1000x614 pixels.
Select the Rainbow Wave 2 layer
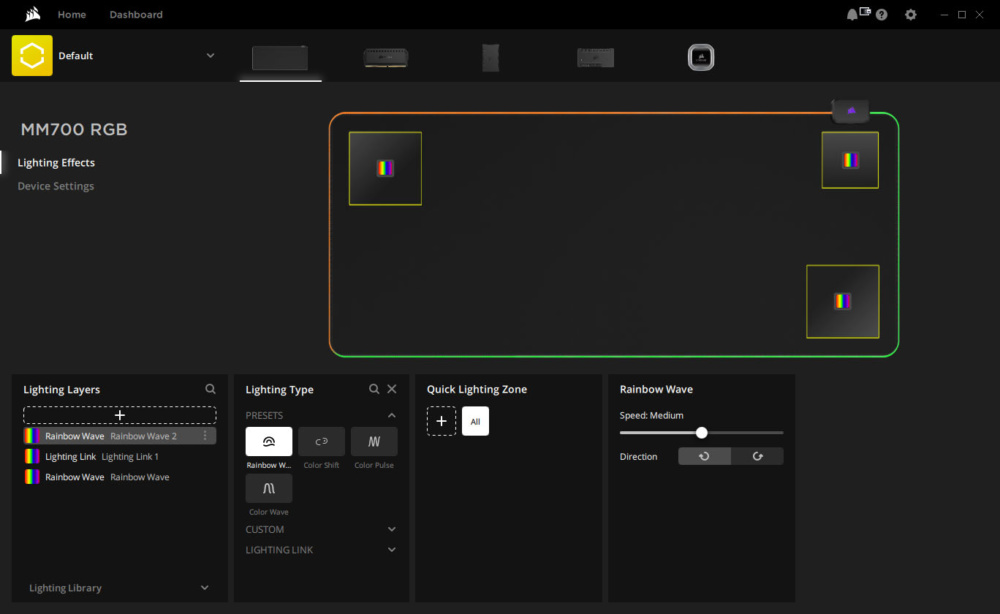coord(120,435)
